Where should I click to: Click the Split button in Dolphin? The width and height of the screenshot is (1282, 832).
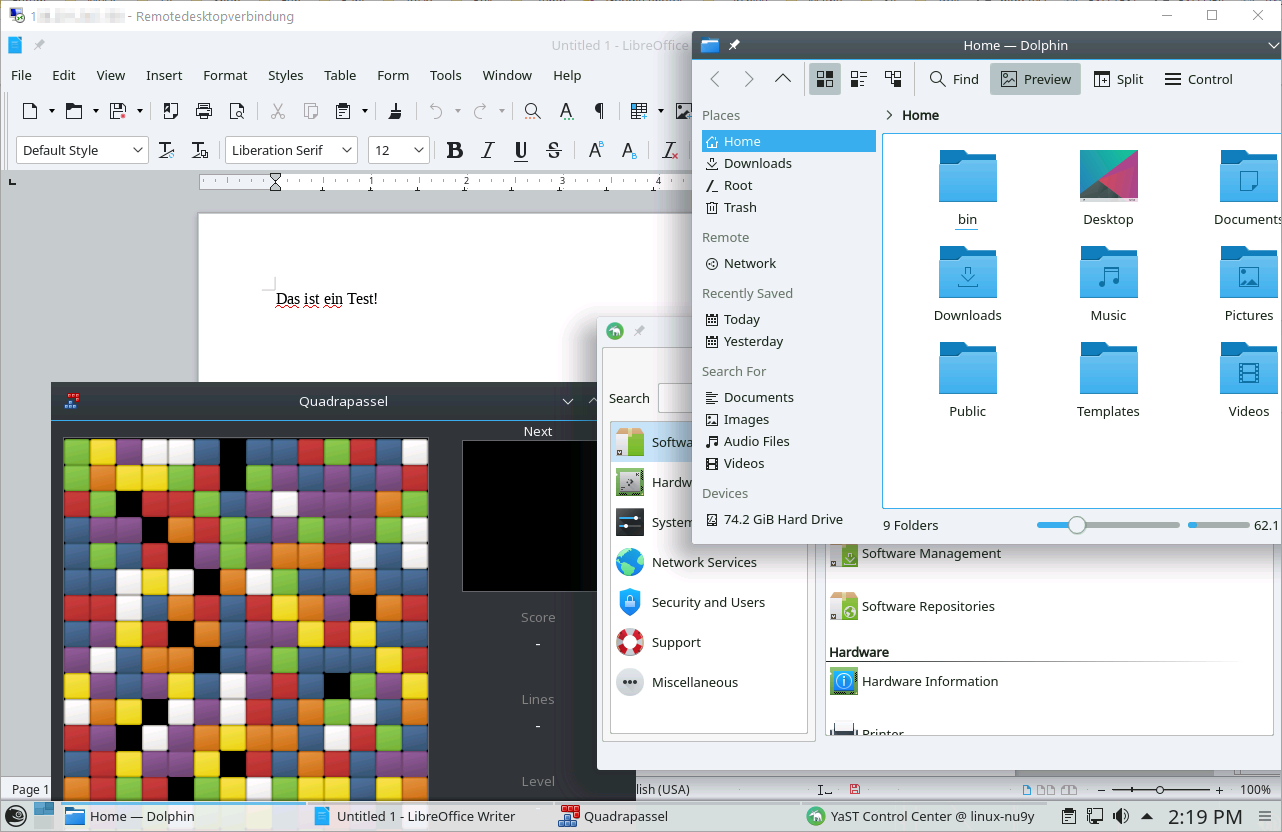[x=1118, y=79]
